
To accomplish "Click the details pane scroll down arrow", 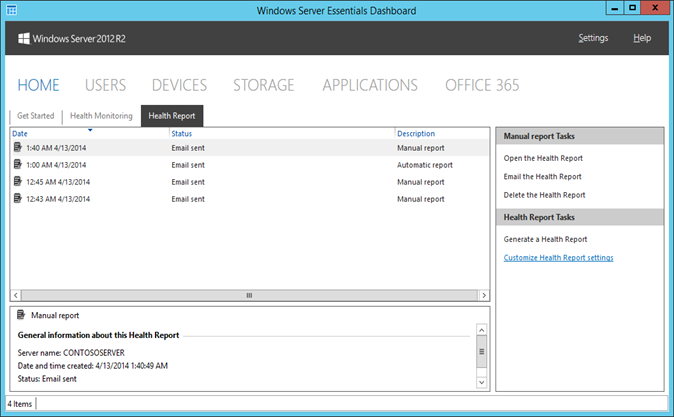I will point(481,382).
